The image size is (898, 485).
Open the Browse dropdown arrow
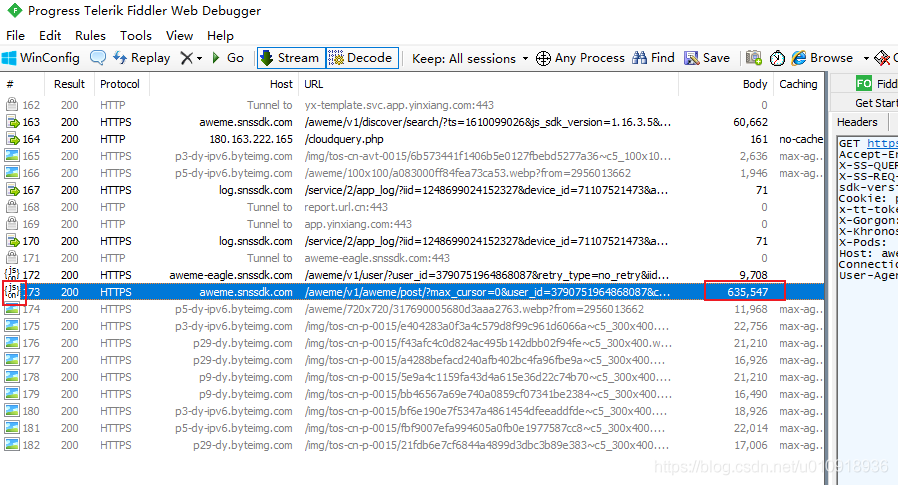click(x=866, y=58)
